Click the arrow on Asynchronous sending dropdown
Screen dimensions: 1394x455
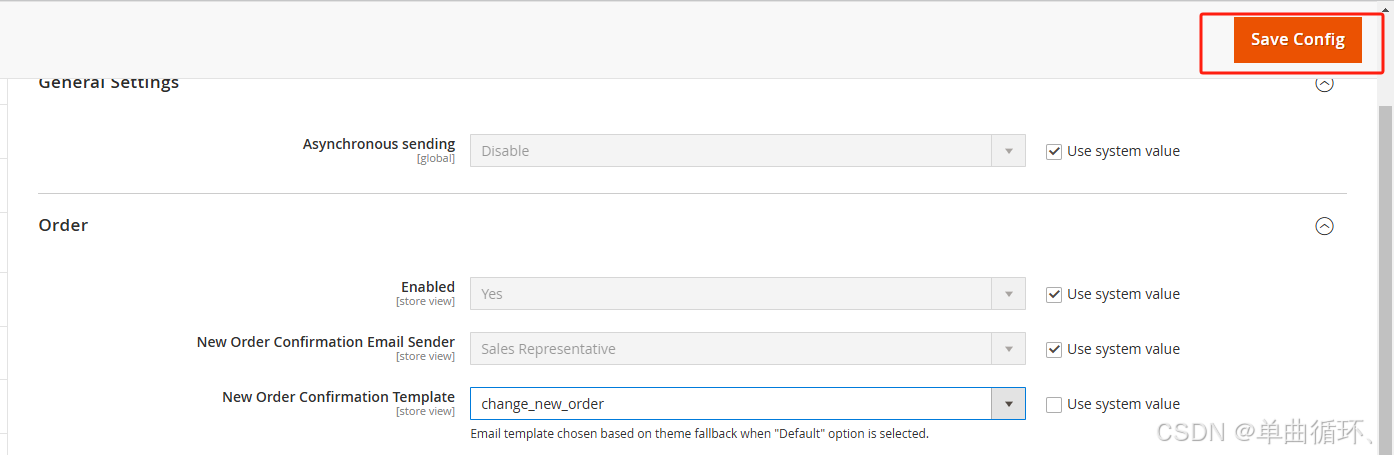(x=1008, y=151)
